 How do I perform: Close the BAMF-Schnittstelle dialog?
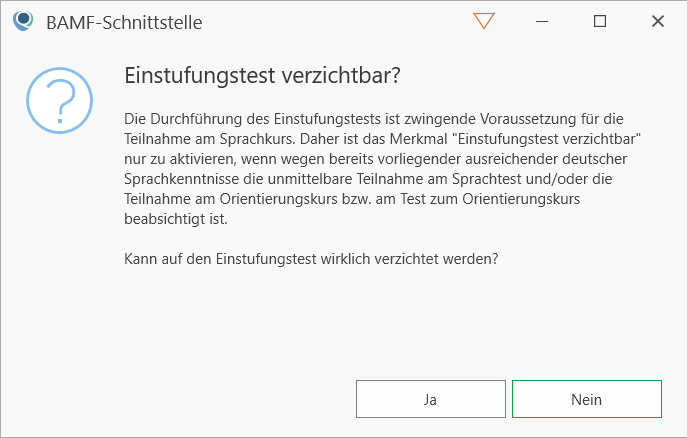[658, 21]
